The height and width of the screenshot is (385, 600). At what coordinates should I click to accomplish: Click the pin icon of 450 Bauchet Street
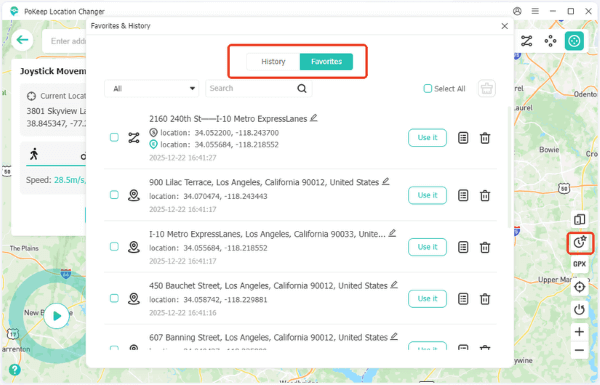coord(134,299)
